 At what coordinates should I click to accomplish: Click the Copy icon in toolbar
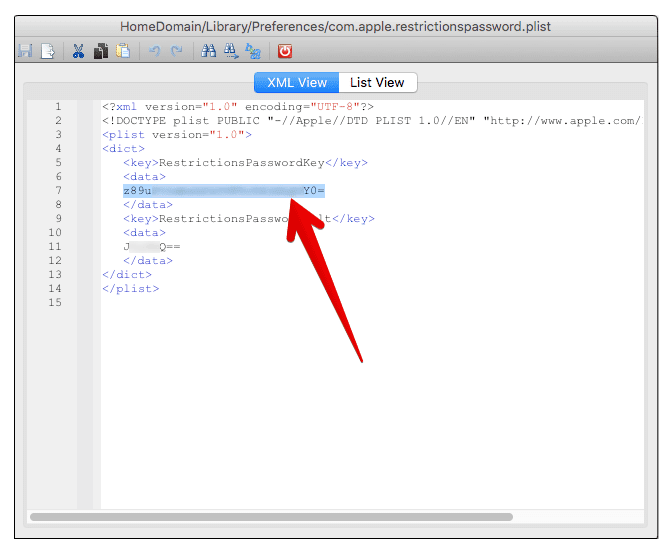pyautogui.click(x=101, y=51)
